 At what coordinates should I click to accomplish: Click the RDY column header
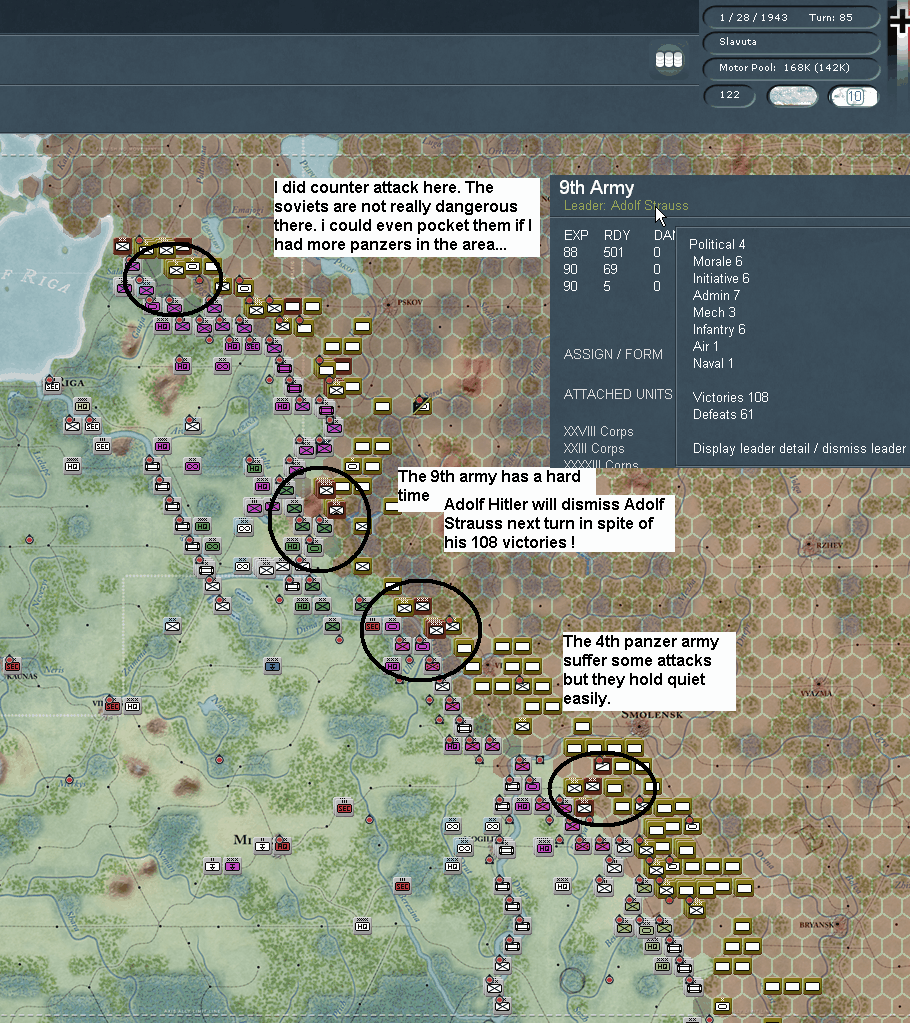pyautogui.click(x=617, y=236)
